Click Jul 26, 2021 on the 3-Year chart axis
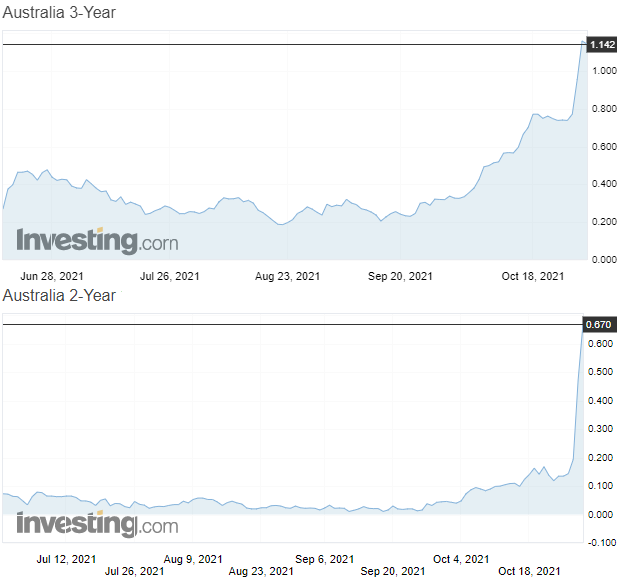Image resolution: width=620 pixels, height=584 pixels. click(x=170, y=275)
